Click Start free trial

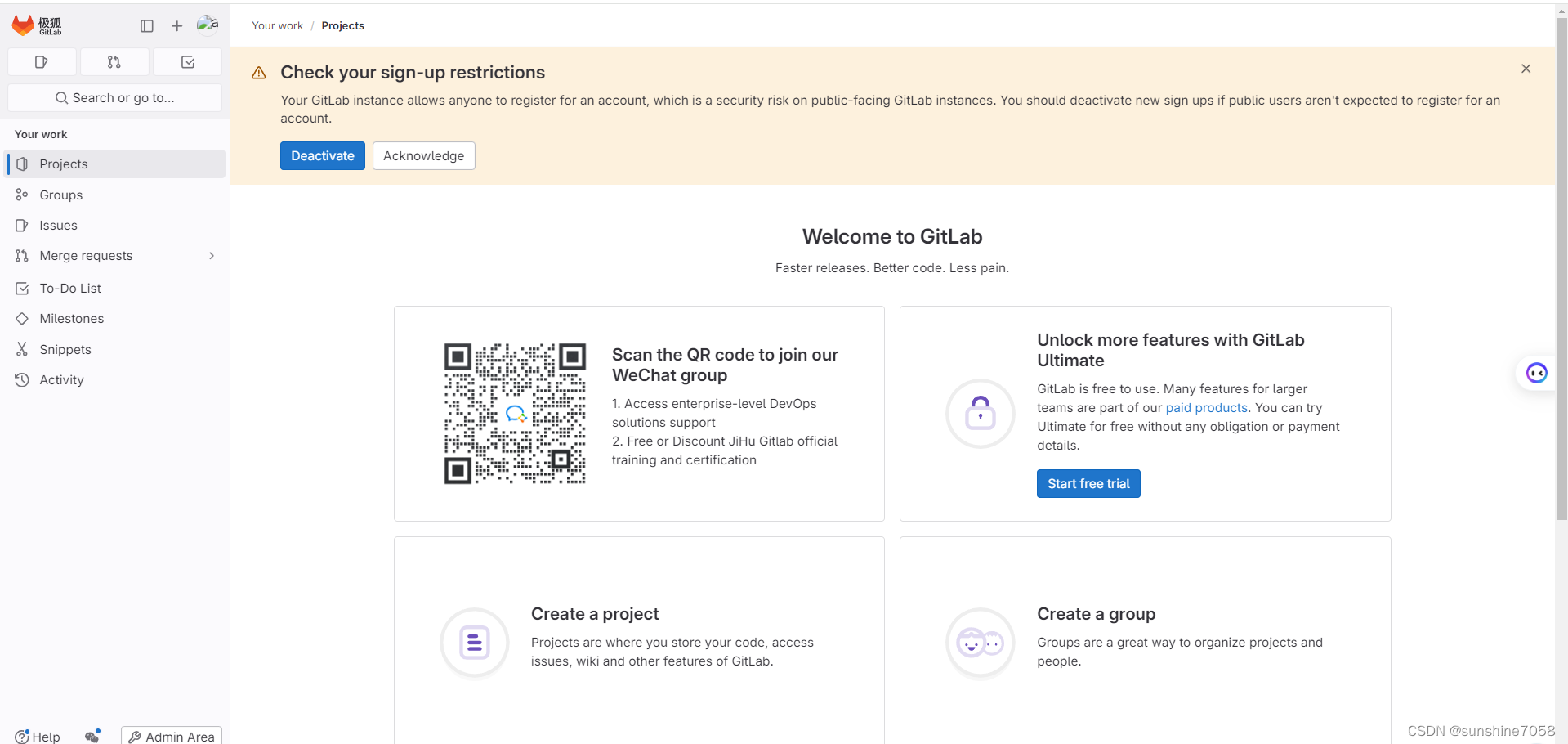pyautogui.click(x=1088, y=483)
